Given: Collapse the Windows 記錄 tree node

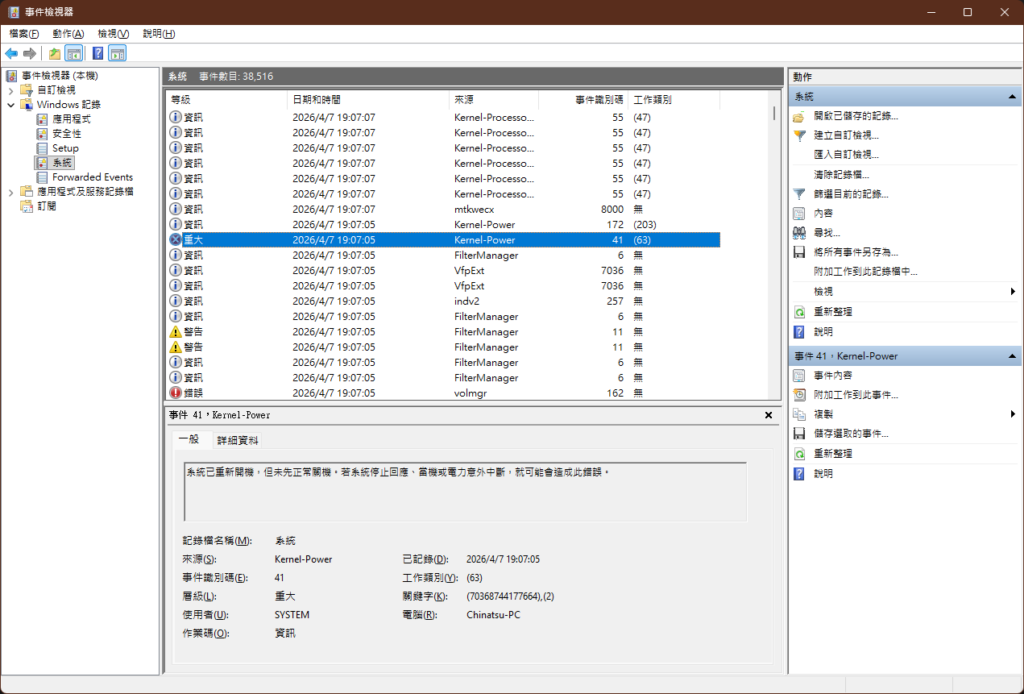Looking at the screenshot, I should pyautogui.click(x=12, y=105).
